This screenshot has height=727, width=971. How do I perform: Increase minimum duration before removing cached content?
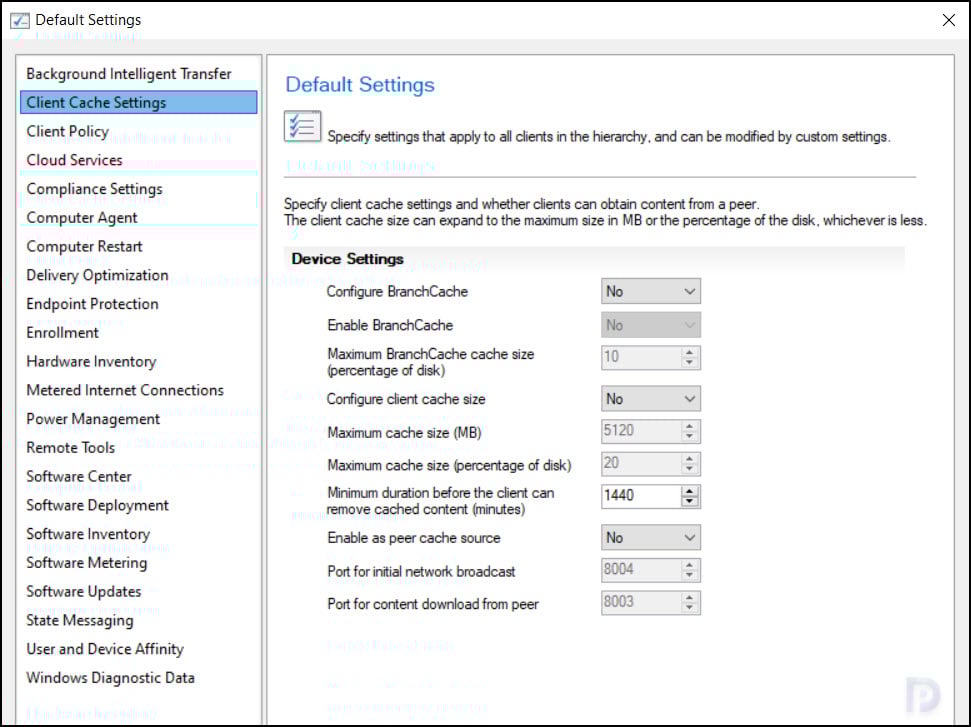coord(689,491)
